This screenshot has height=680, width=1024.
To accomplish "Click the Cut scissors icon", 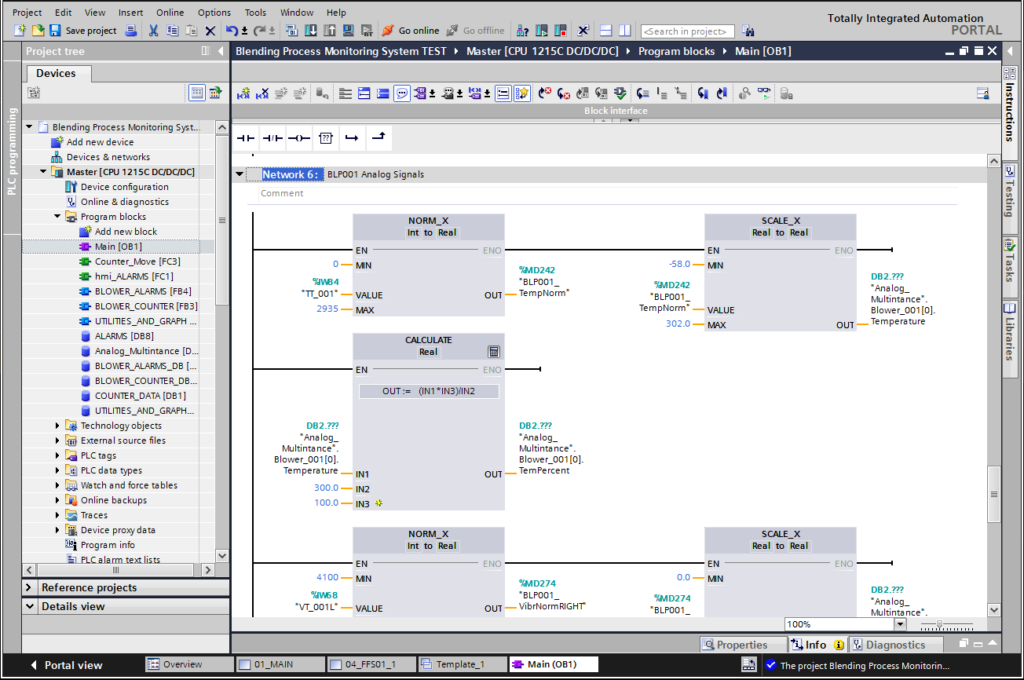I will click(x=153, y=31).
